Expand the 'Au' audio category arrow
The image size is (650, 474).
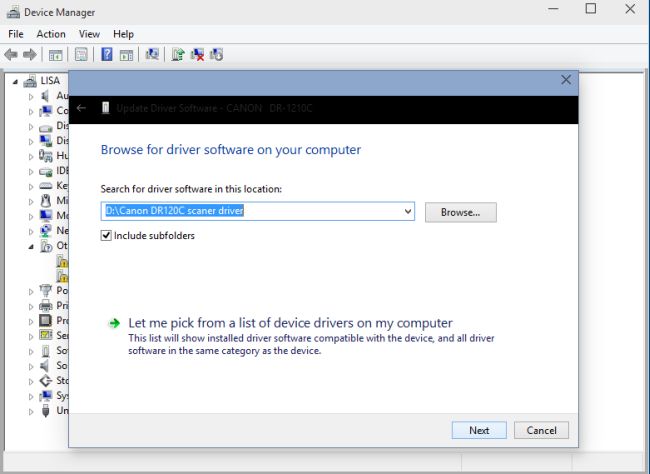31,97
